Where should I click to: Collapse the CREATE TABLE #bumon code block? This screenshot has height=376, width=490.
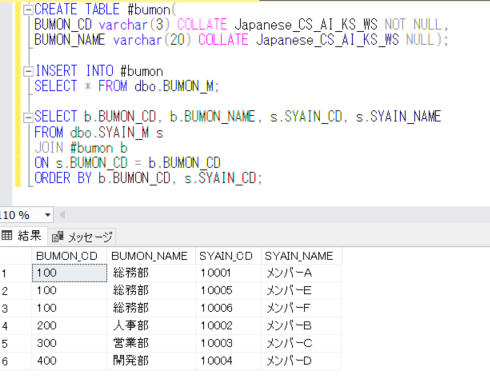click(28, 10)
